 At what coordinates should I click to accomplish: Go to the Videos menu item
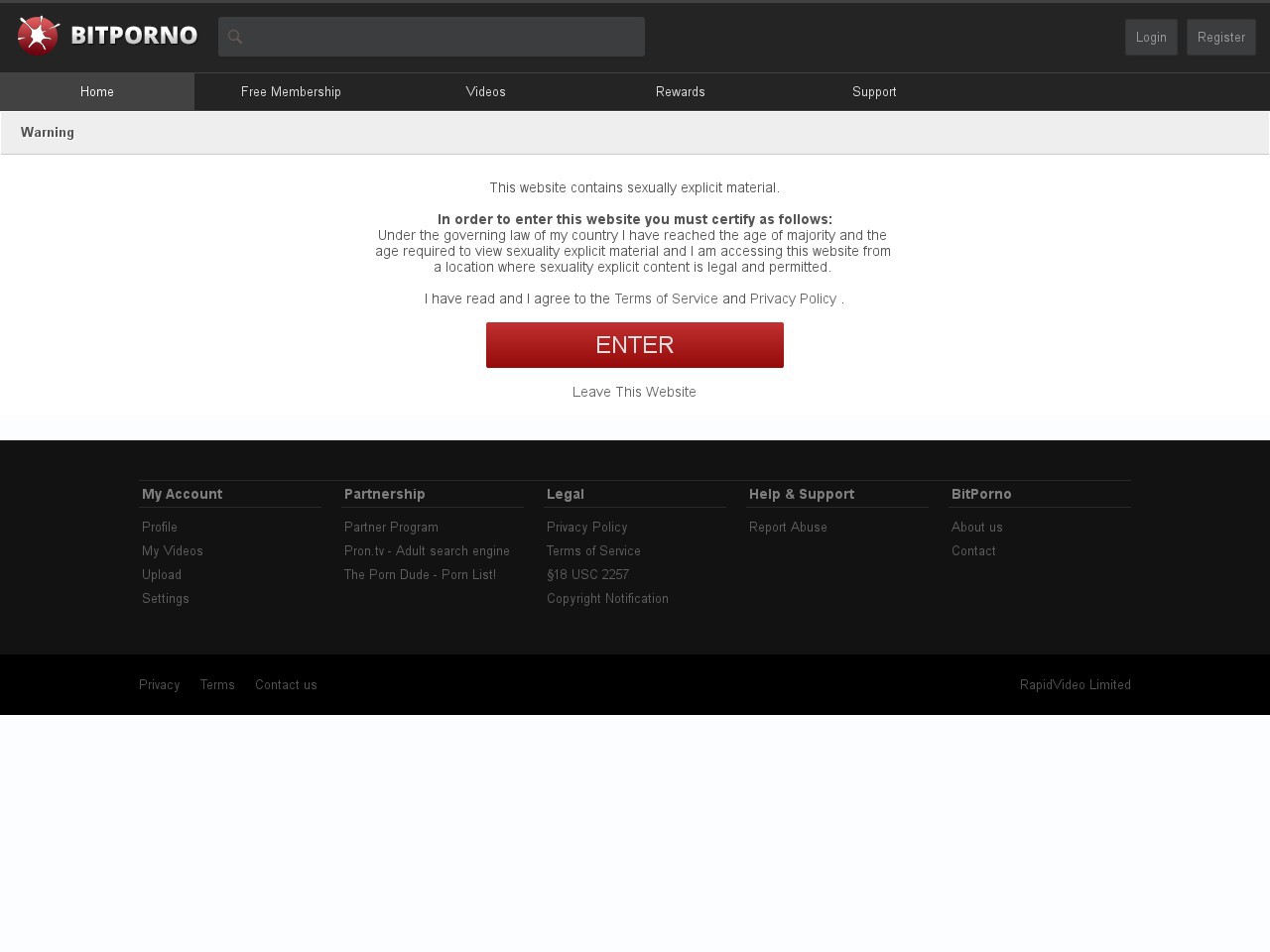[x=486, y=91]
